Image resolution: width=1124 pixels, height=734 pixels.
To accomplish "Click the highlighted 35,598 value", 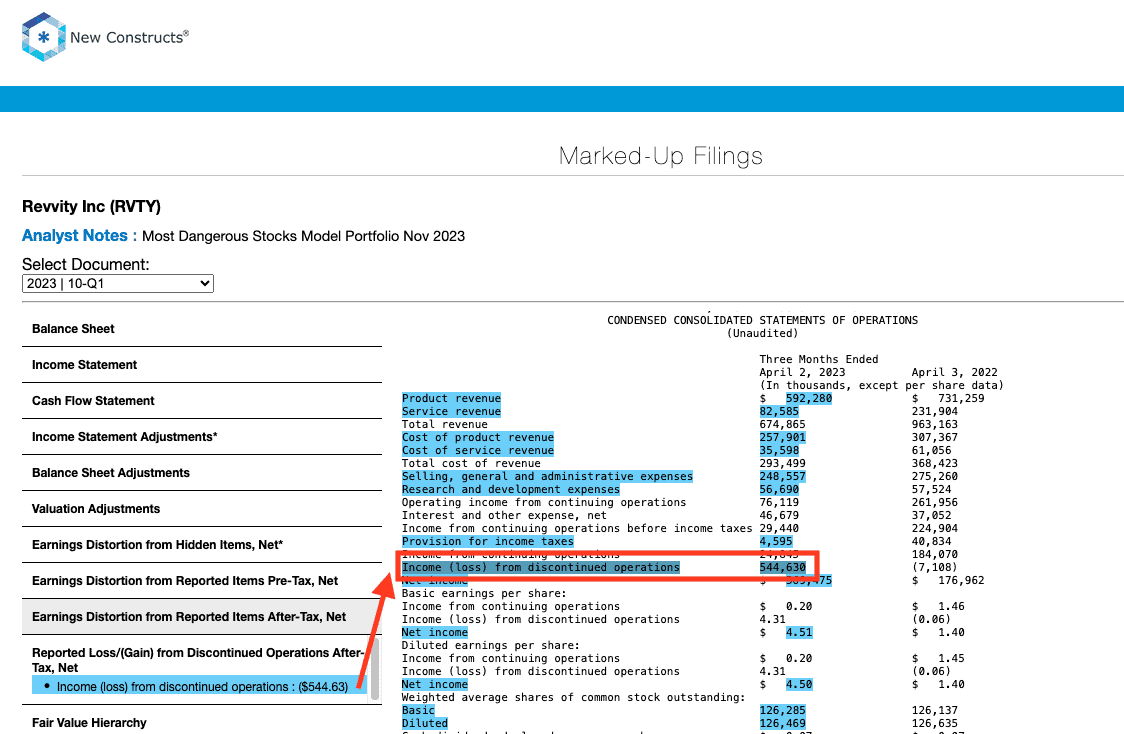I will click(779, 450).
